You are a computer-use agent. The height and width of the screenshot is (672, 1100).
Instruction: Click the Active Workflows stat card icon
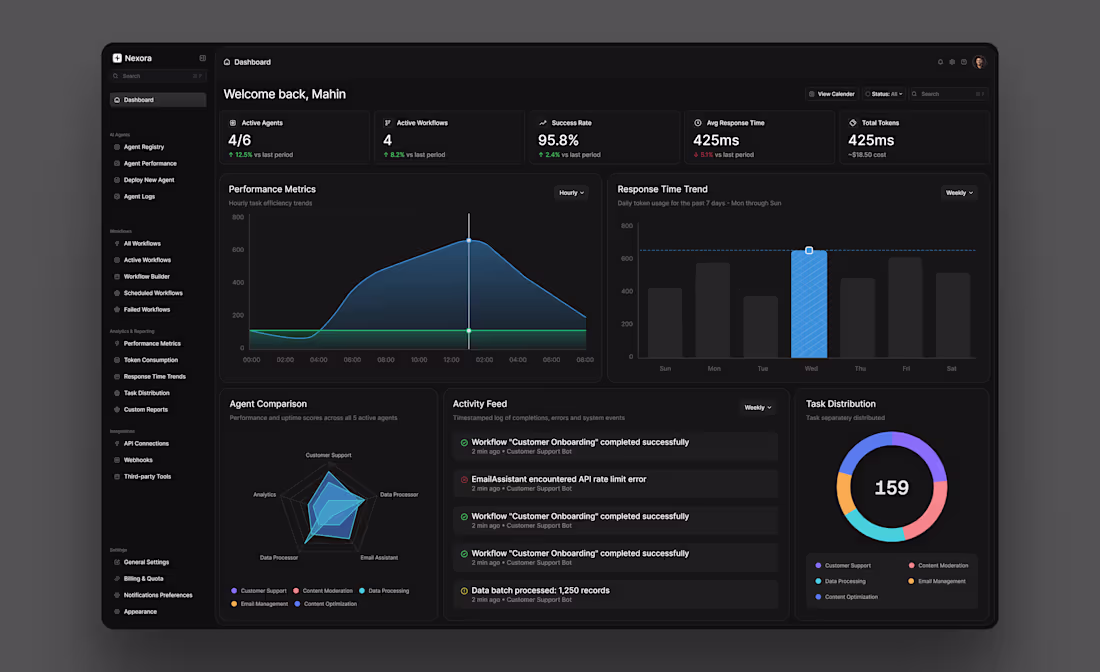coord(388,123)
